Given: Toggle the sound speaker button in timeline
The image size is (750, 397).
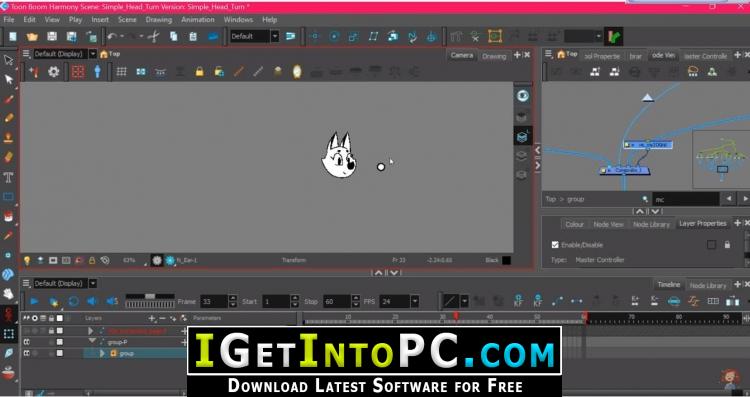Looking at the screenshot, I should coord(92,301).
